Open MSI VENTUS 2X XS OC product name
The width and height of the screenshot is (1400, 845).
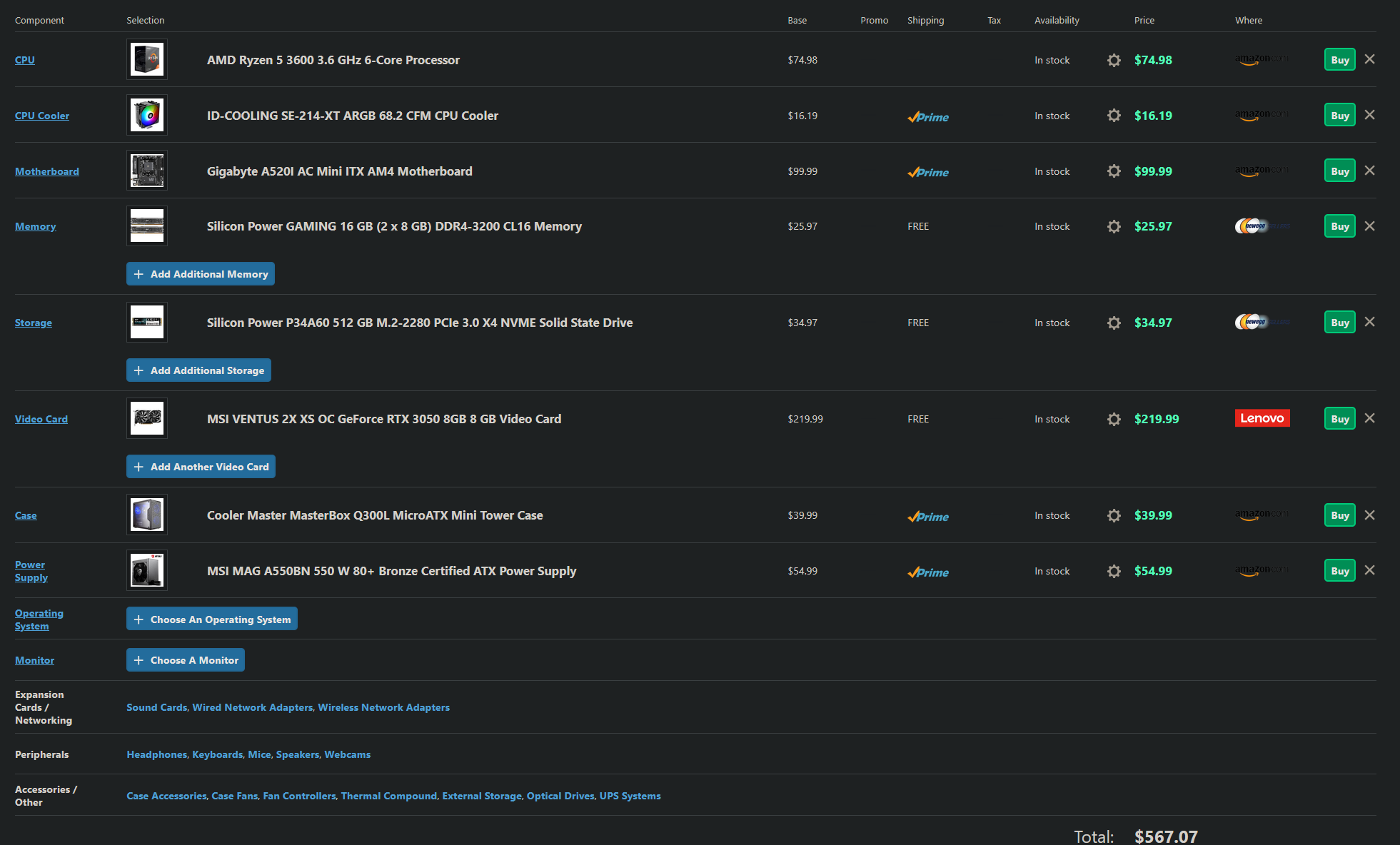[384, 419]
